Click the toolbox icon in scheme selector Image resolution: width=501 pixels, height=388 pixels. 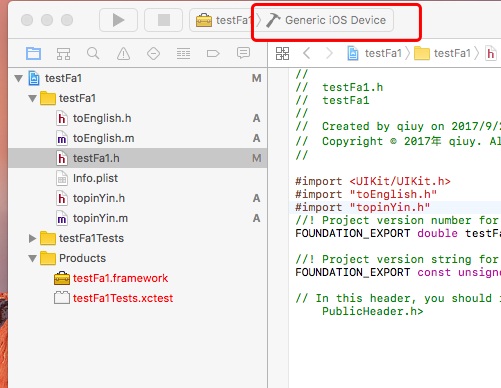(204, 20)
